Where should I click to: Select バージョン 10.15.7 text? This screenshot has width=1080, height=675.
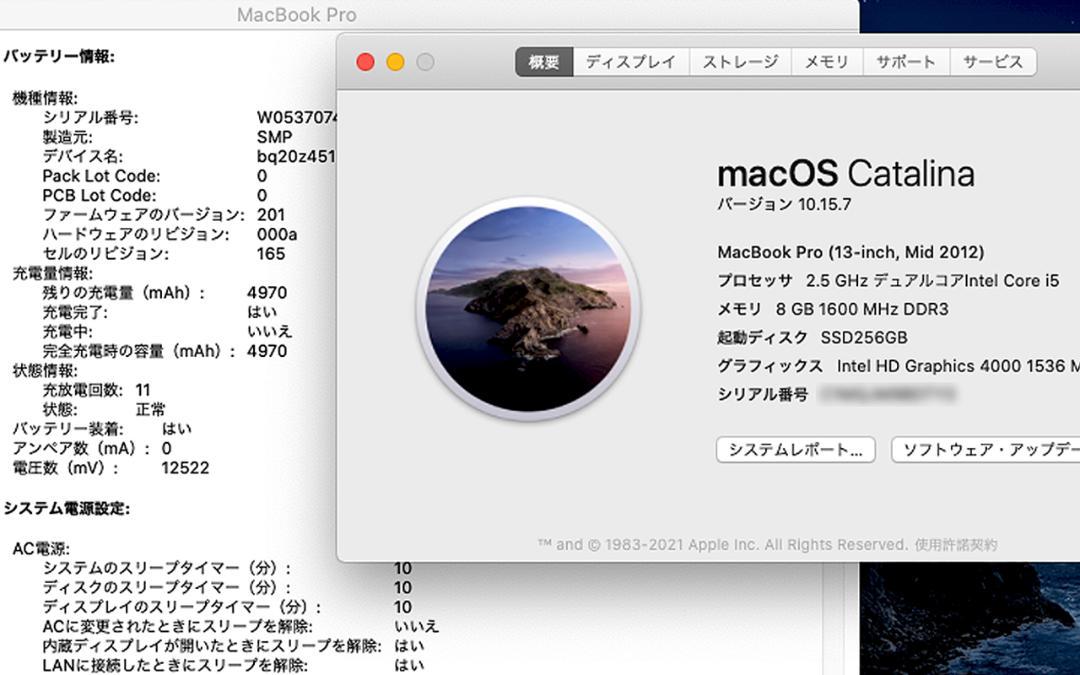(784, 205)
